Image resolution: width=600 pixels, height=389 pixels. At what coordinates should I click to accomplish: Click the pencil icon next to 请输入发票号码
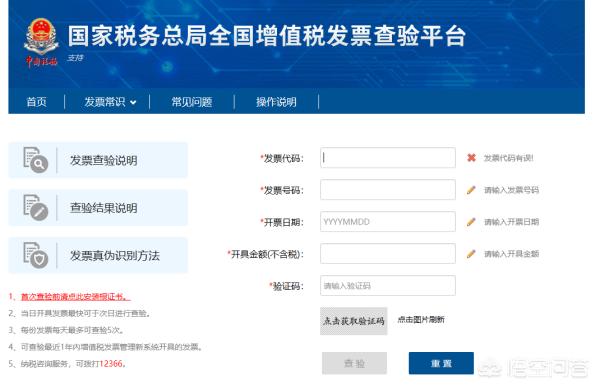471,190
